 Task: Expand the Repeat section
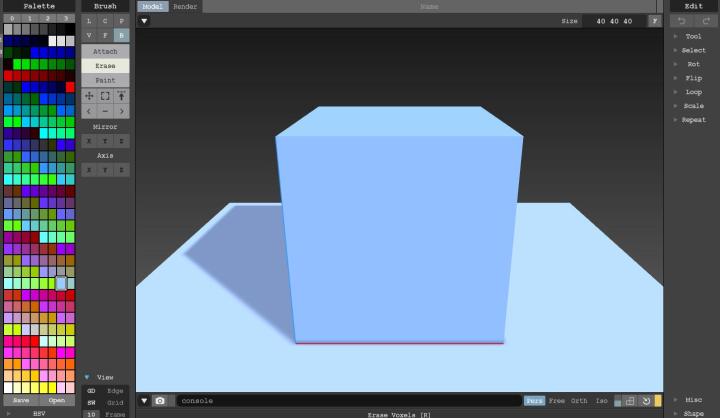(693, 120)
